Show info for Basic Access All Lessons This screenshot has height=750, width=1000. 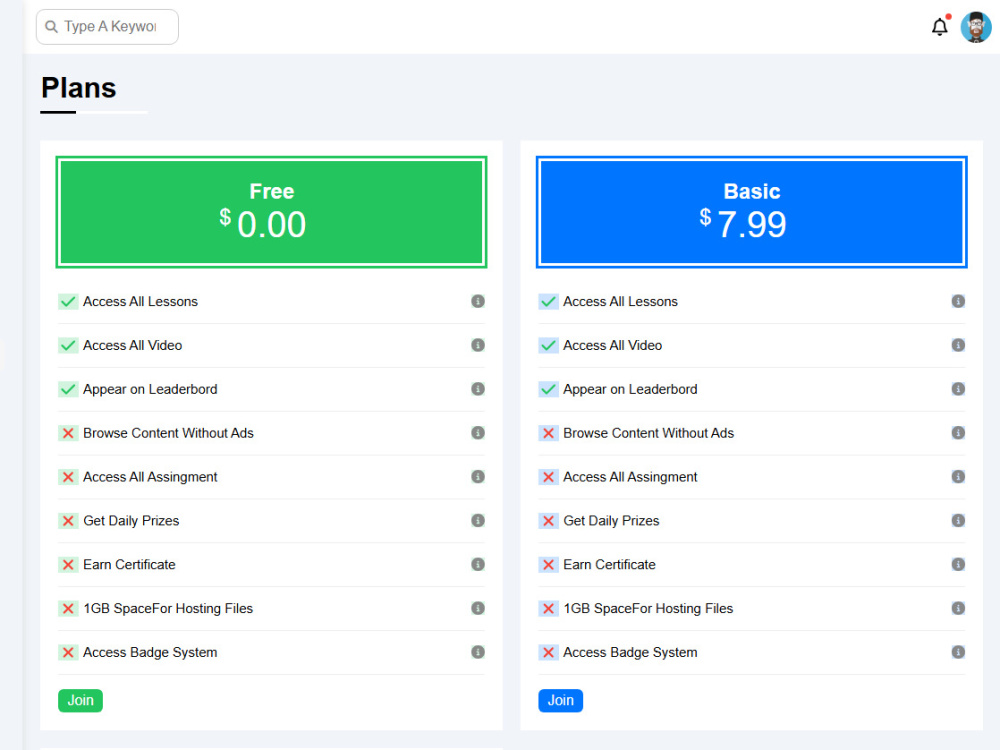(x=958, y=301)
